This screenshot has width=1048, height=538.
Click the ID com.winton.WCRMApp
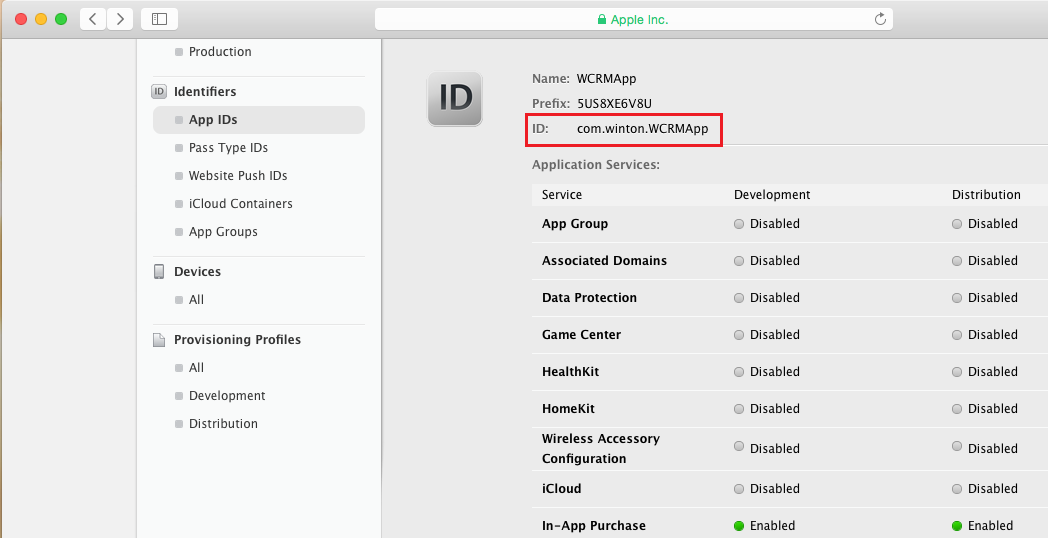click(642, 128)
